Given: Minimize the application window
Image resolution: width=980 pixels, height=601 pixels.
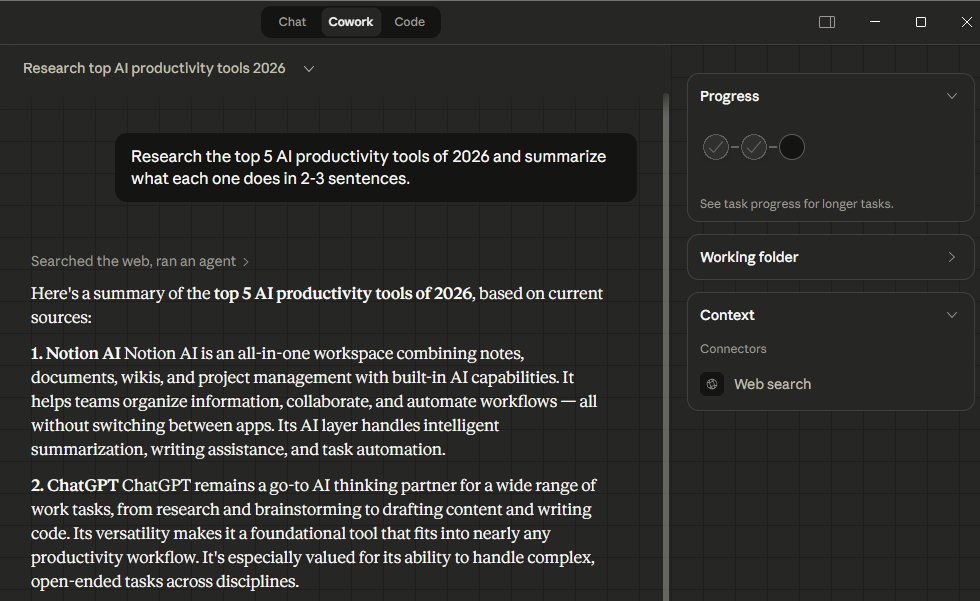Looking at the screenshot, I should (x=875, y=22).
